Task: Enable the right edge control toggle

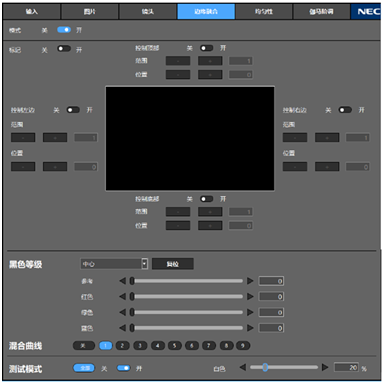Action: (x=345, y=110)
